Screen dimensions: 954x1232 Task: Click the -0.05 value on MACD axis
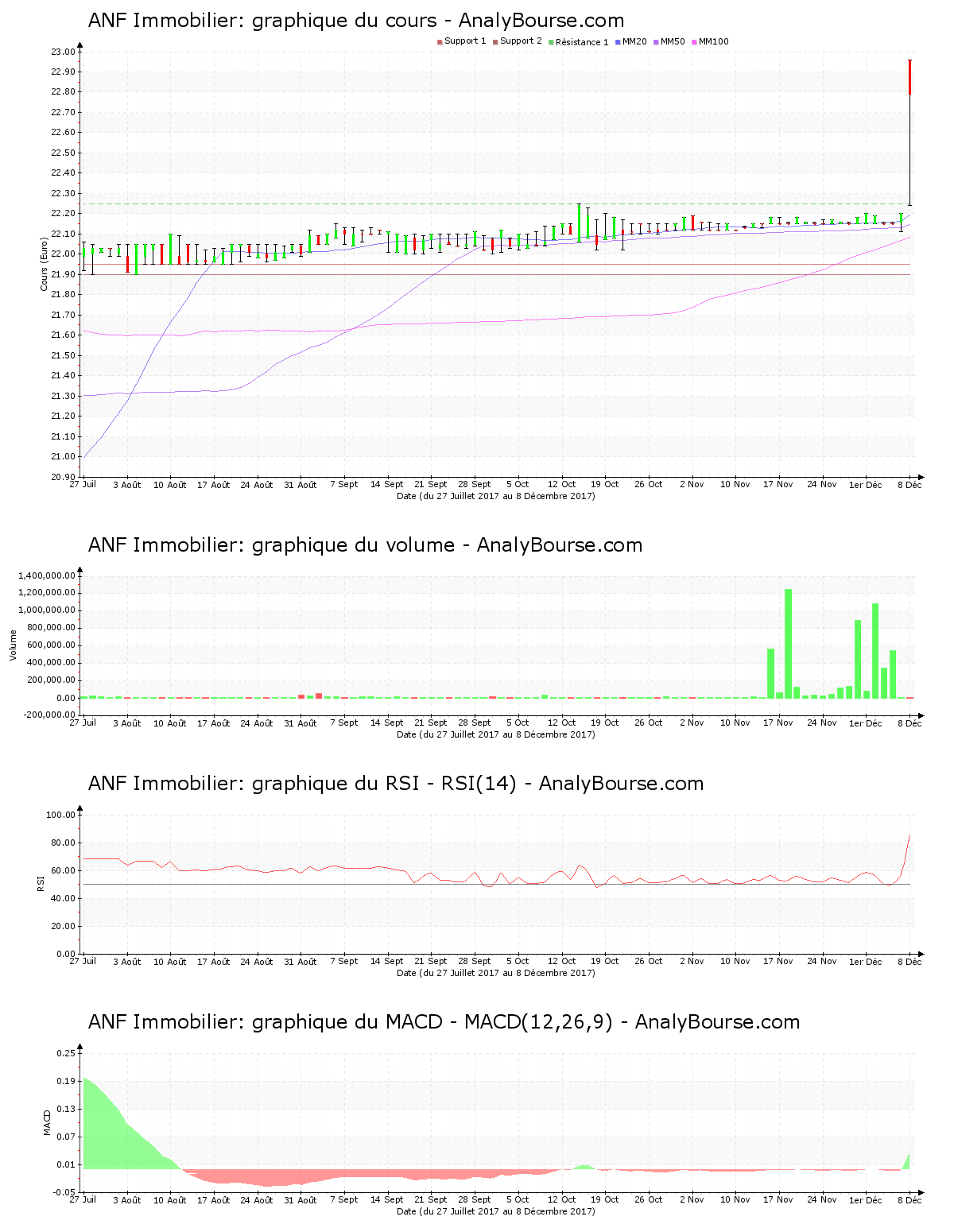tap(64, 1192)
